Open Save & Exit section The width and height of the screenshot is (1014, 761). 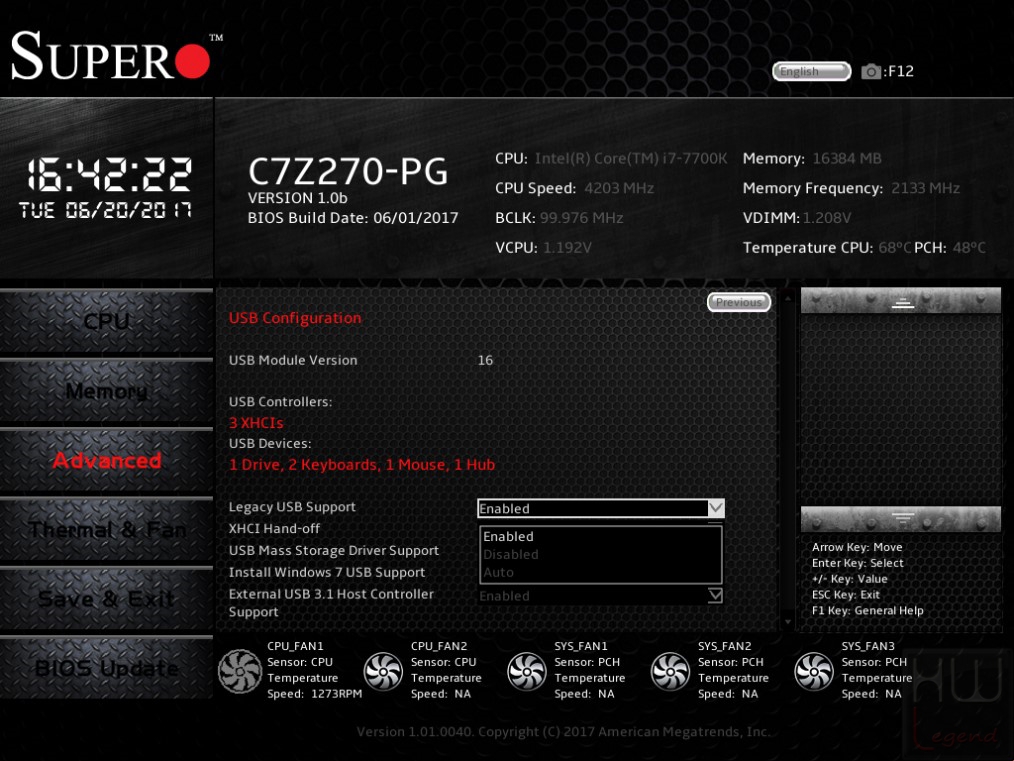[107, 599]
